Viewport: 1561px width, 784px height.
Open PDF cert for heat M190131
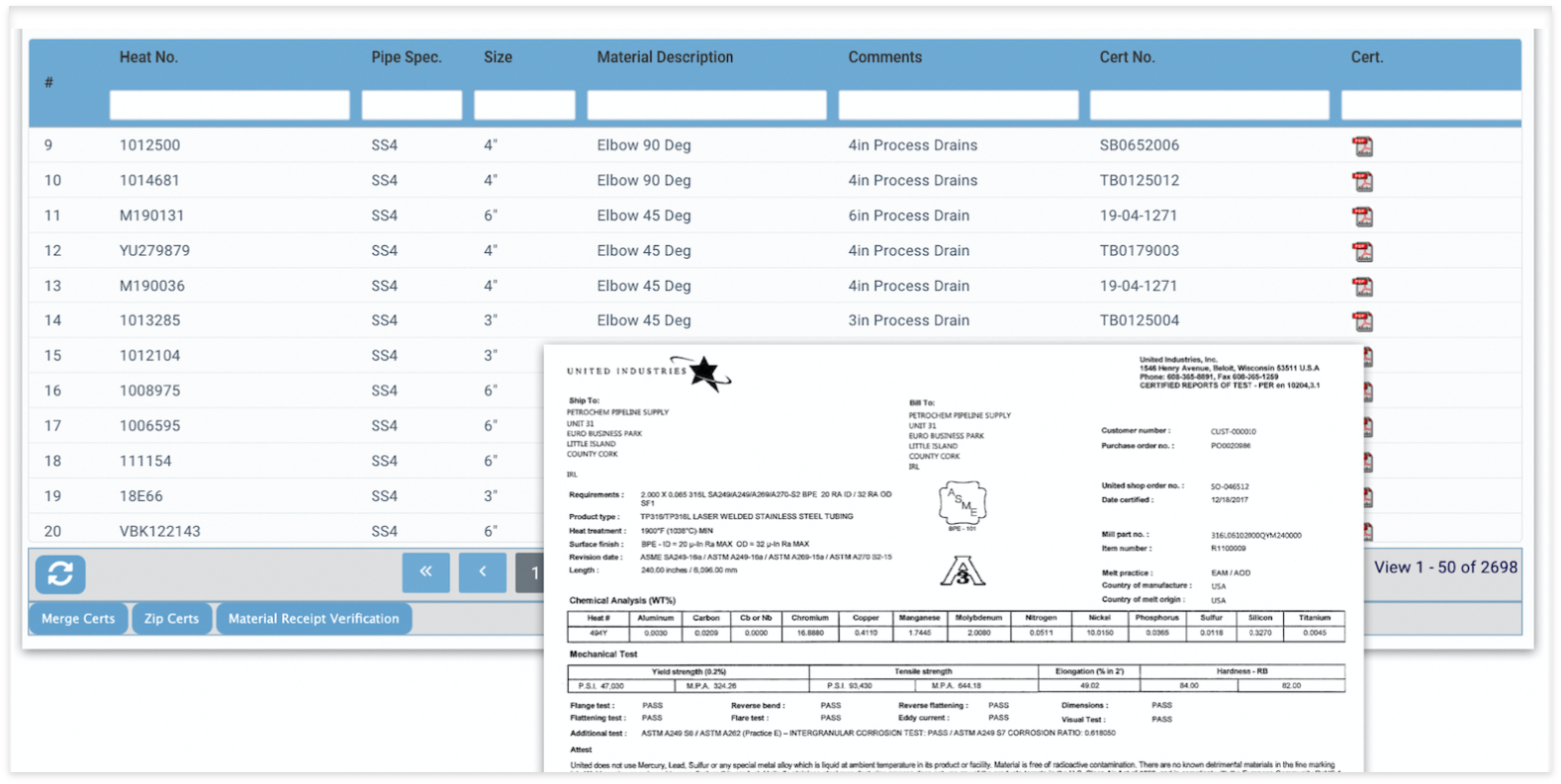1362,217
